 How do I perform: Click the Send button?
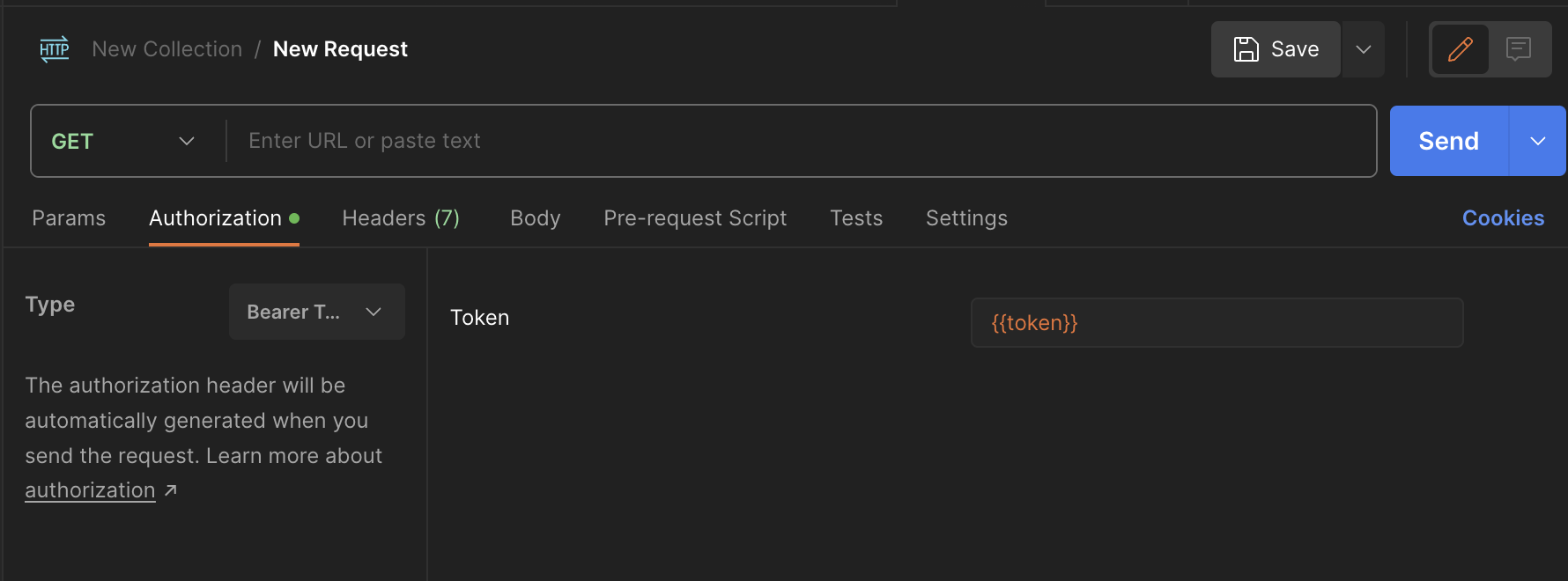coord(1448,141)
